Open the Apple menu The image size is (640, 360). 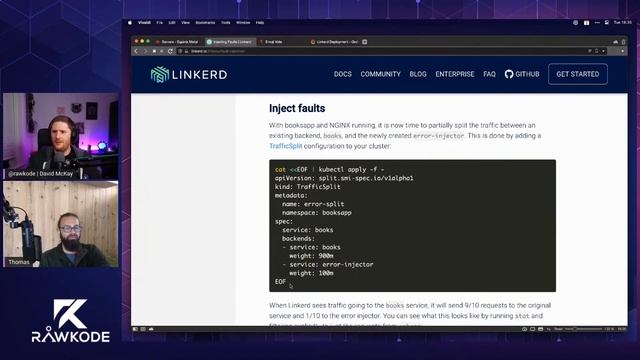click(130, 23)
